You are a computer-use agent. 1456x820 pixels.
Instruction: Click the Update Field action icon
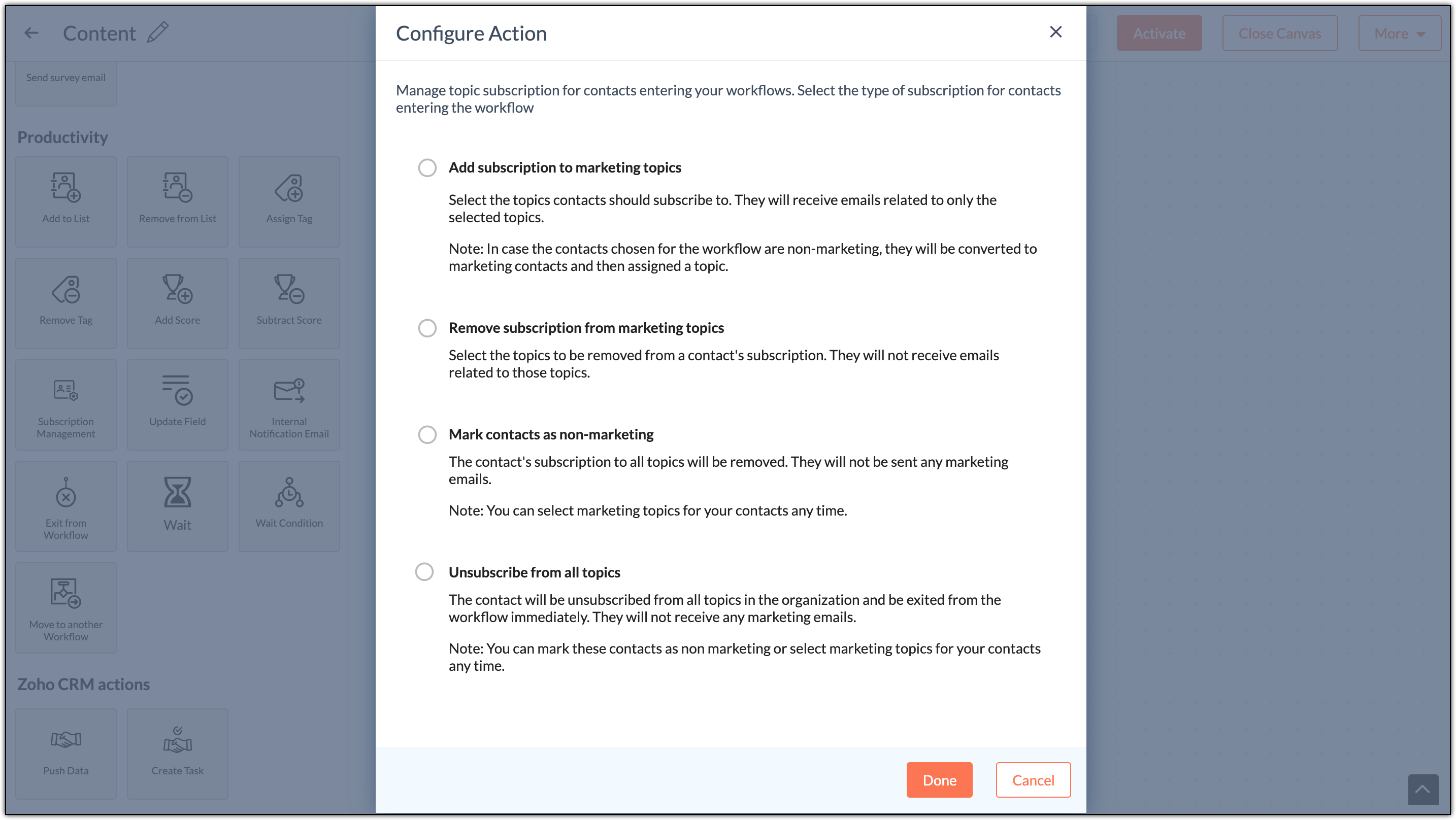tap(178, 390)
